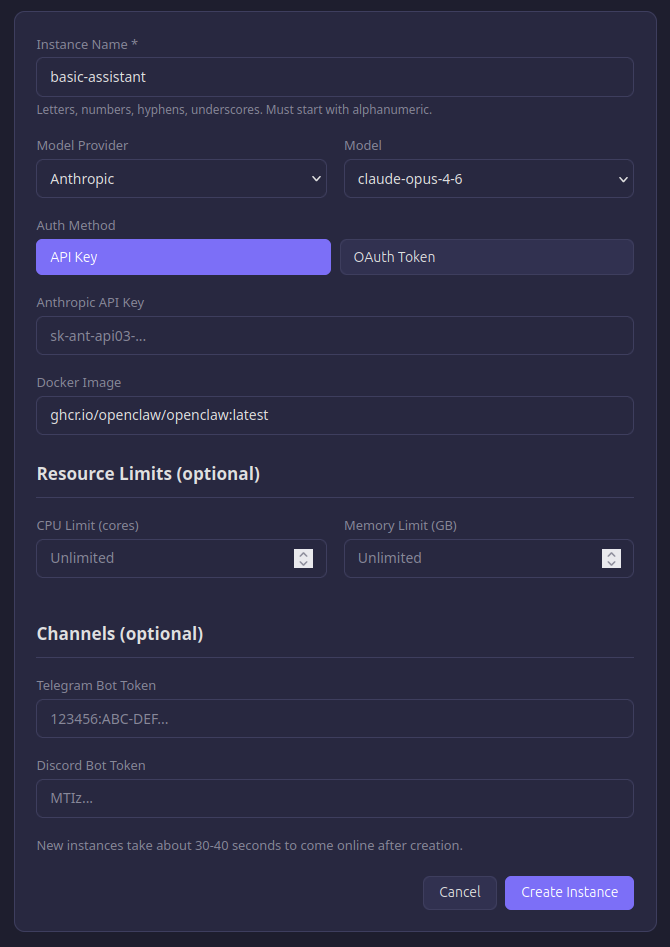This screenshot has width=670, height=947.
Task: Click the Instance Name input field
Action: click(335, 76)
